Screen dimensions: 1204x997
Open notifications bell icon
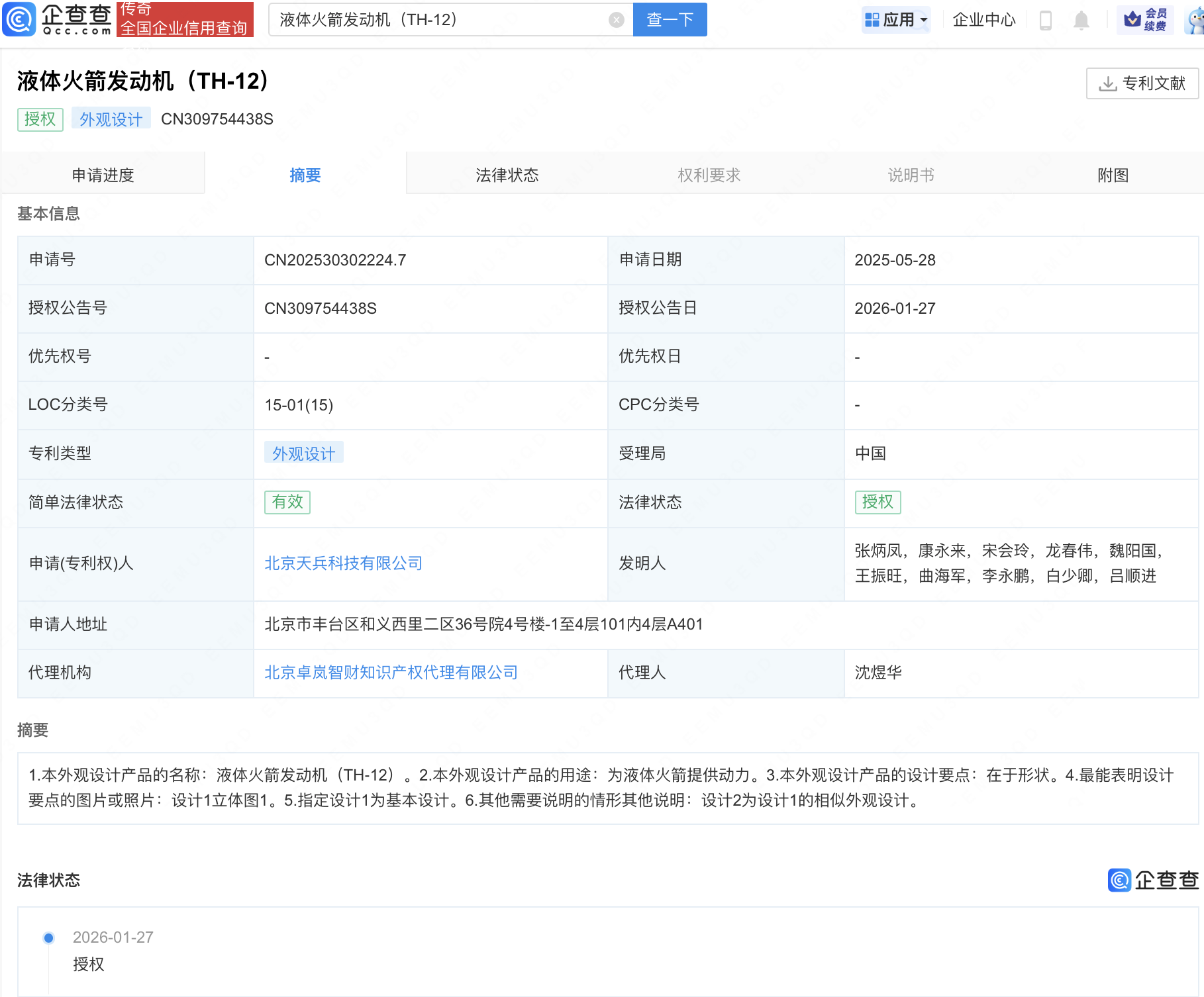point(1081,21)
